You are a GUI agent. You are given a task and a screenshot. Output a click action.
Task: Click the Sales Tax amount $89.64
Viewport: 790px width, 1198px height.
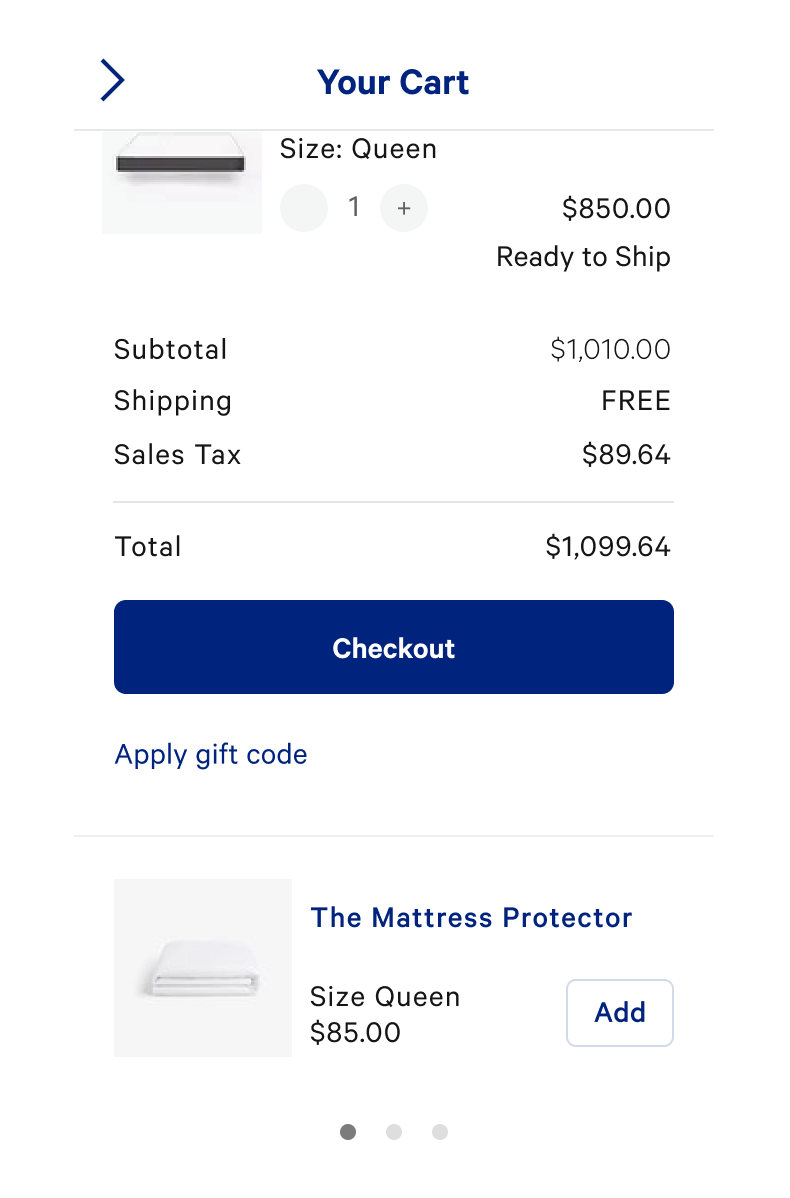626,454
